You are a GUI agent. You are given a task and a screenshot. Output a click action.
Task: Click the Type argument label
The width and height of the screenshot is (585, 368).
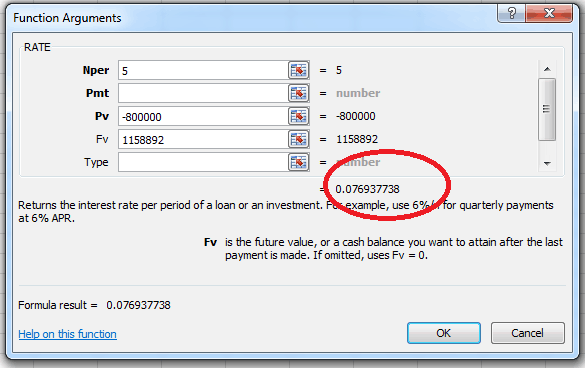(96, 163)
